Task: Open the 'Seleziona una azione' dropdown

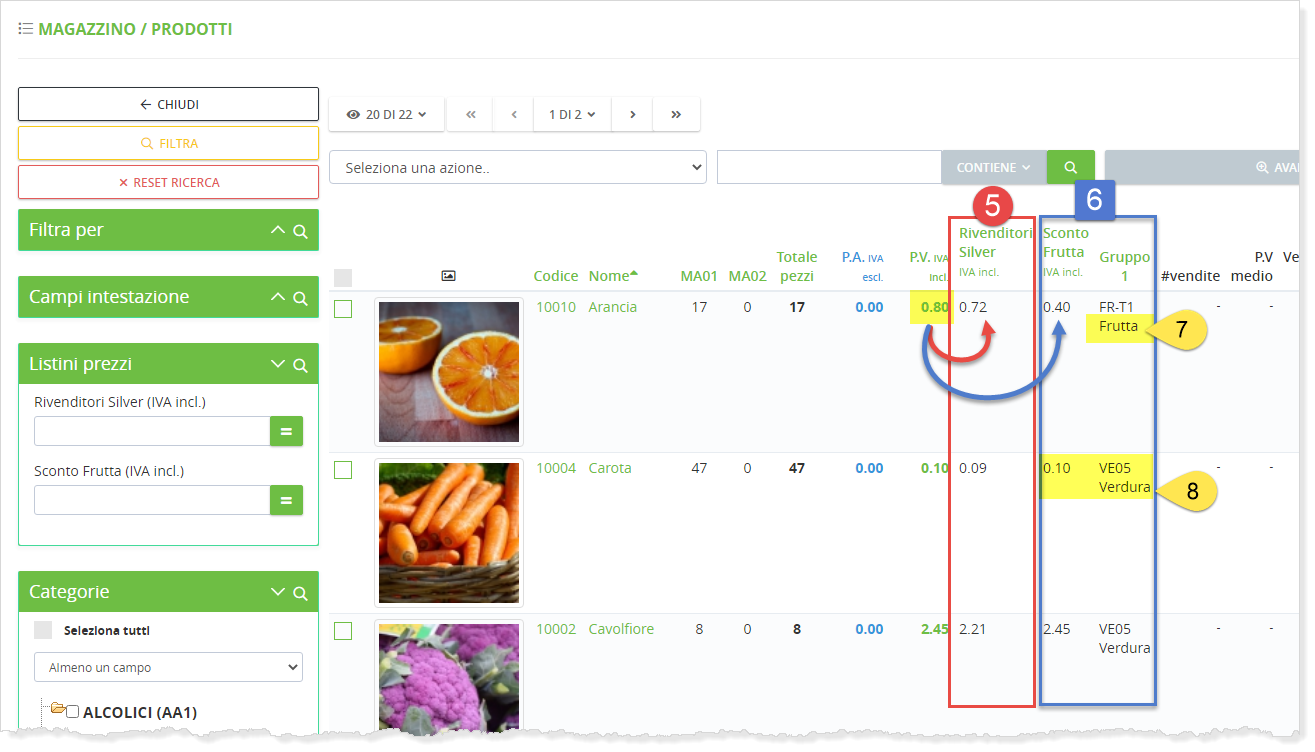Action: (x=517, y=168)
